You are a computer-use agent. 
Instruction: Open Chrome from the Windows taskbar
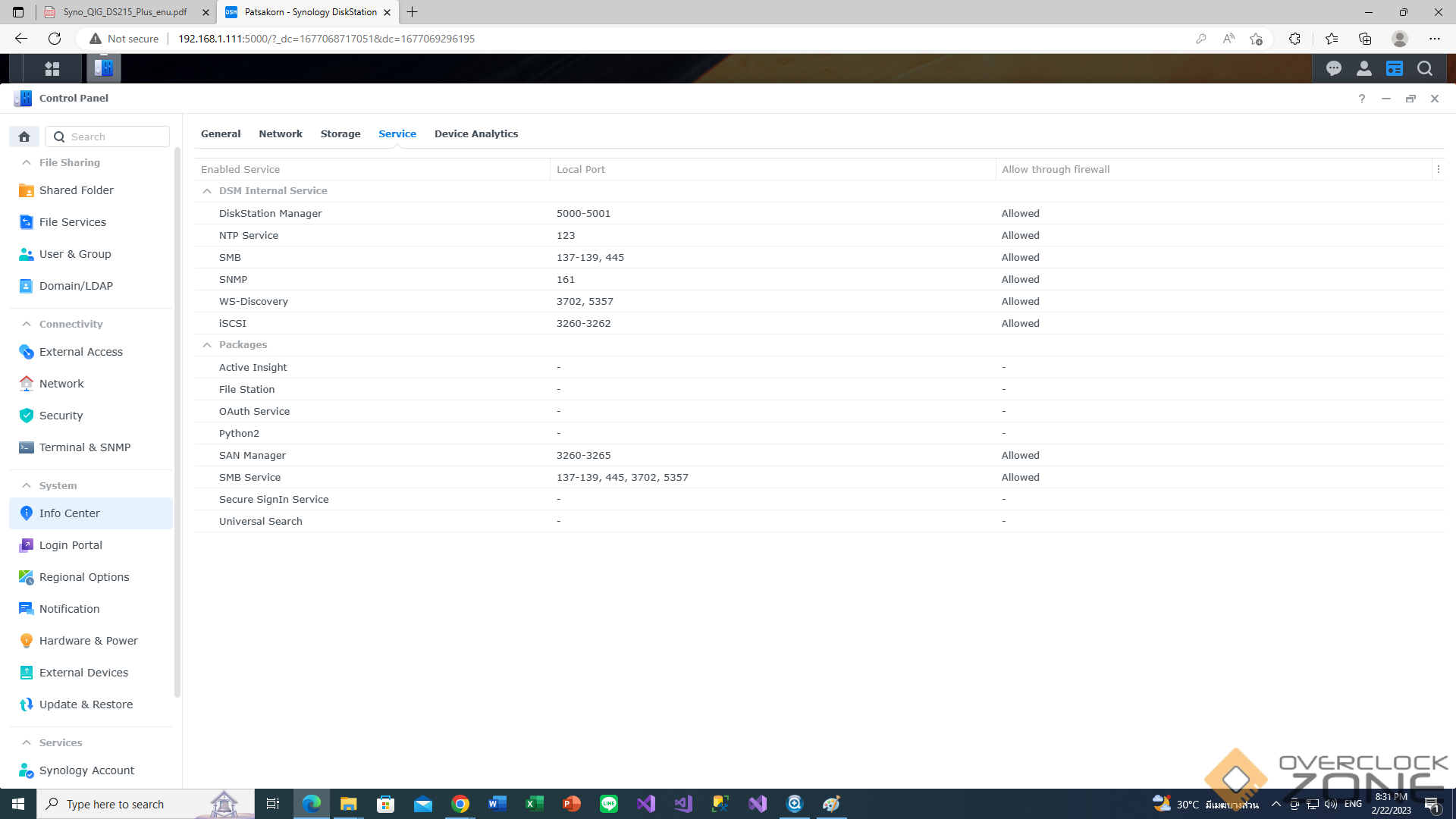[x=460, y=804]
